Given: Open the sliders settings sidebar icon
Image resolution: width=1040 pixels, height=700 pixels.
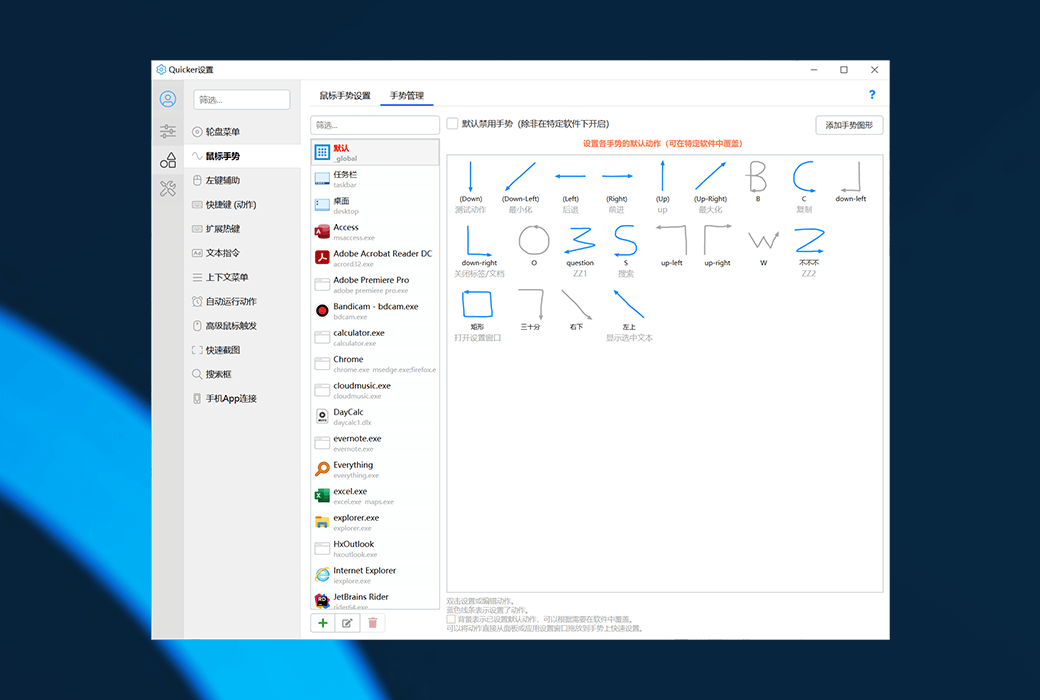Looking at the screenshot, I should click(168, 131).
